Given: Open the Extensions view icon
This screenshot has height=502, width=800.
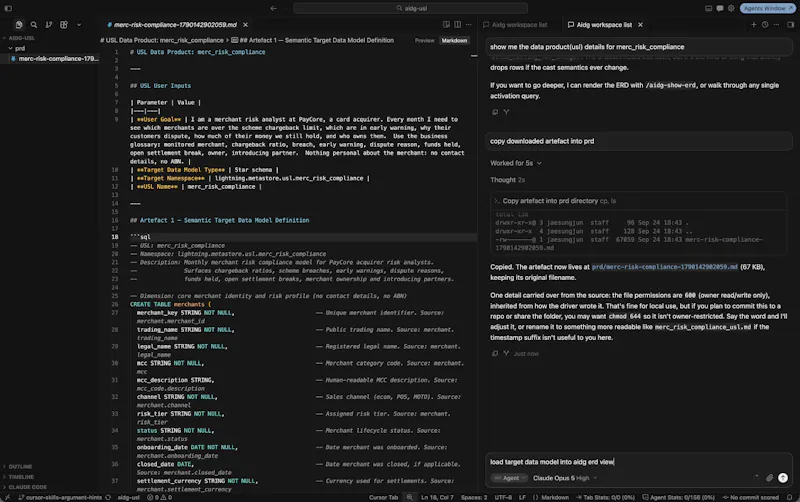Looking at the screenshot, I should (x=64, y=24).
